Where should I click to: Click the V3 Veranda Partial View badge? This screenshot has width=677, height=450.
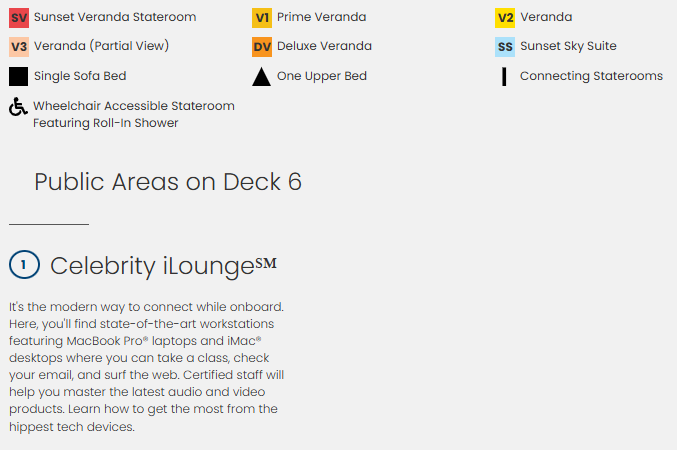[18, 47]
